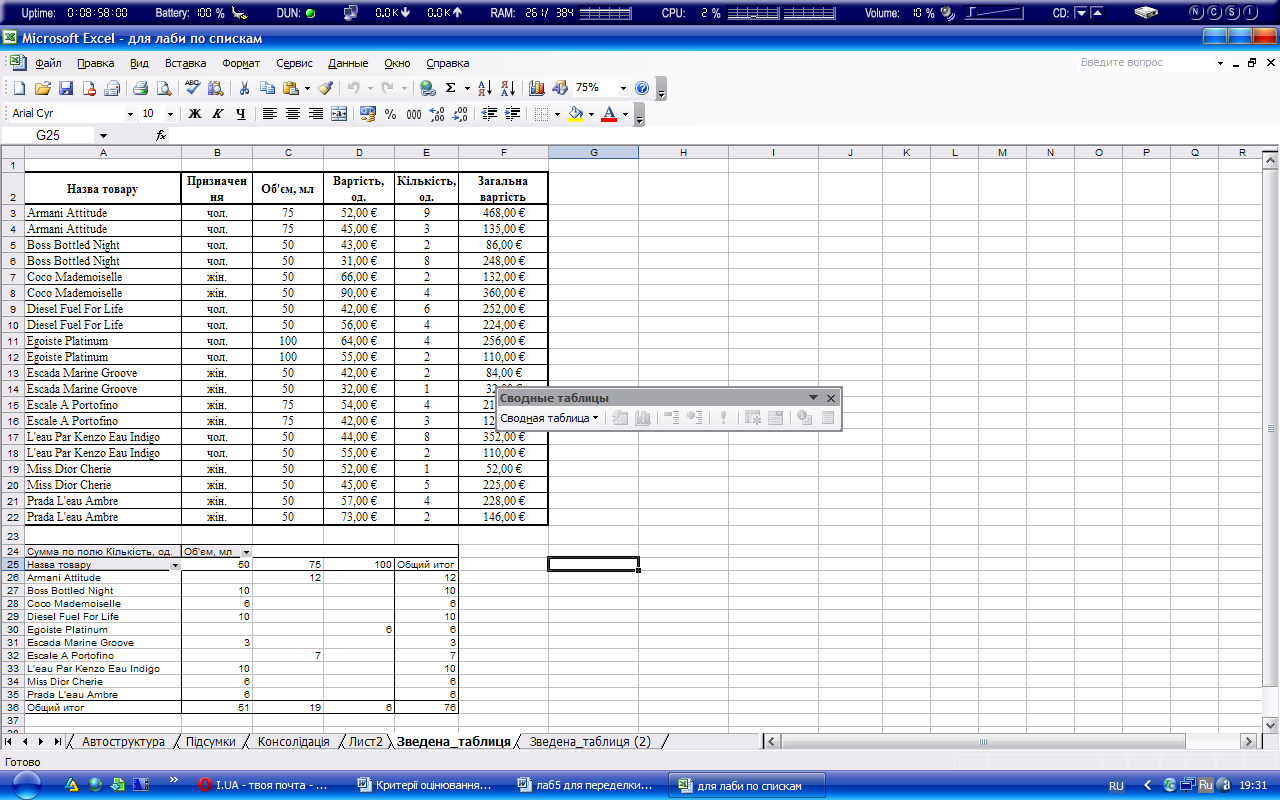Screen dimensions: 1280x800
Task: Apply currency number format
Action: click(x=368, y=114)
